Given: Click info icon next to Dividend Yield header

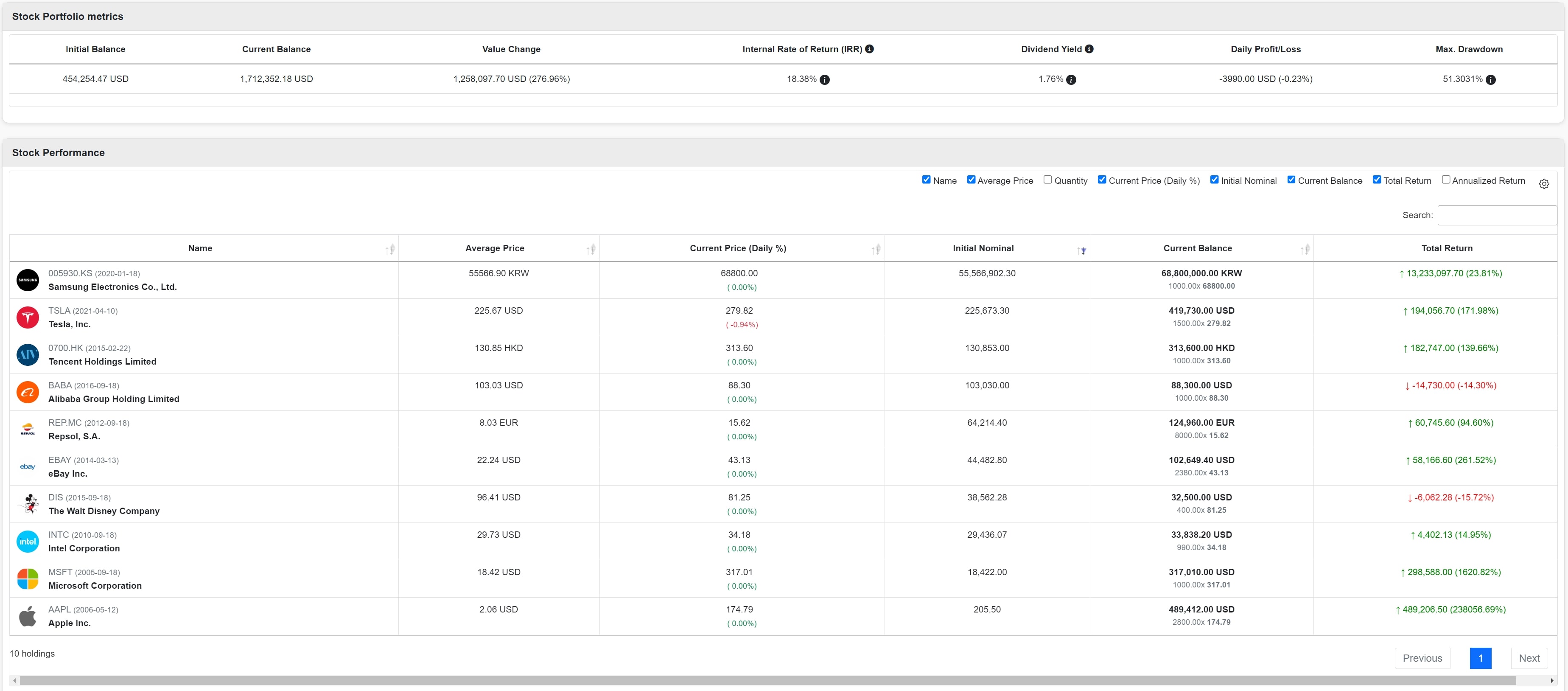Looking at the screenshot, I should pos(1089,49).
